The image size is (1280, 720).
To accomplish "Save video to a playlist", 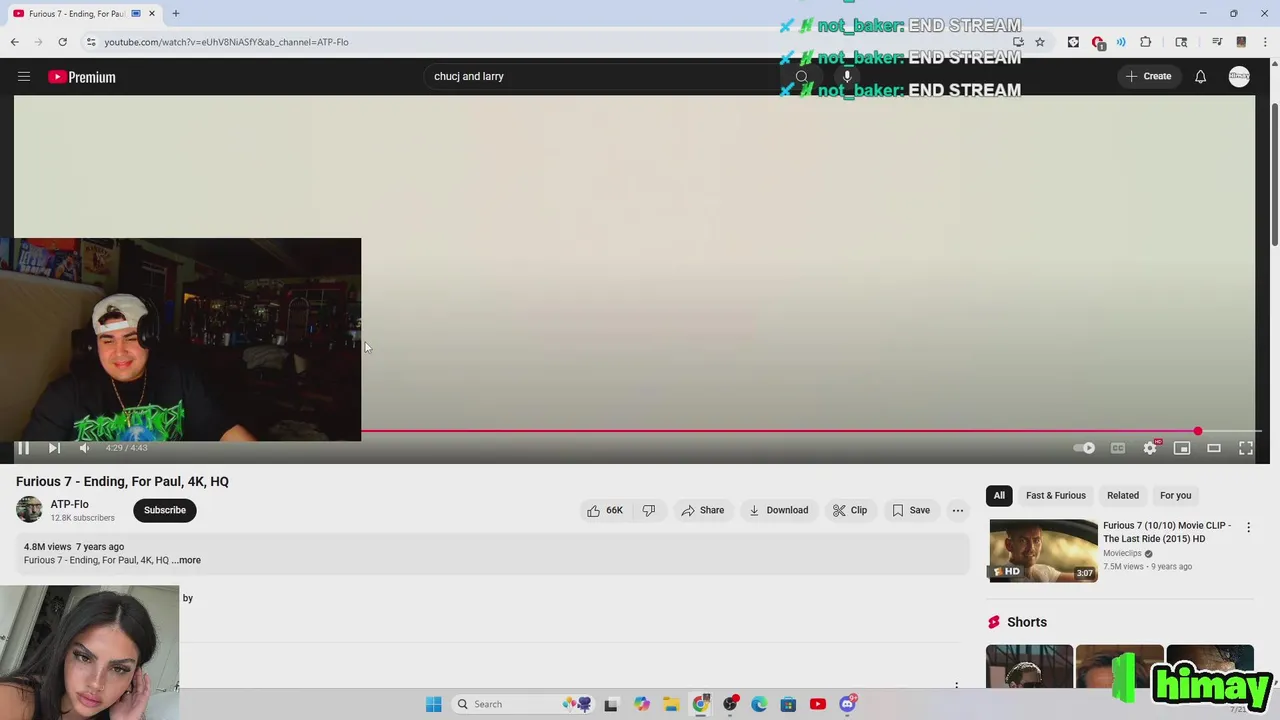I will [x=911, y=510].
